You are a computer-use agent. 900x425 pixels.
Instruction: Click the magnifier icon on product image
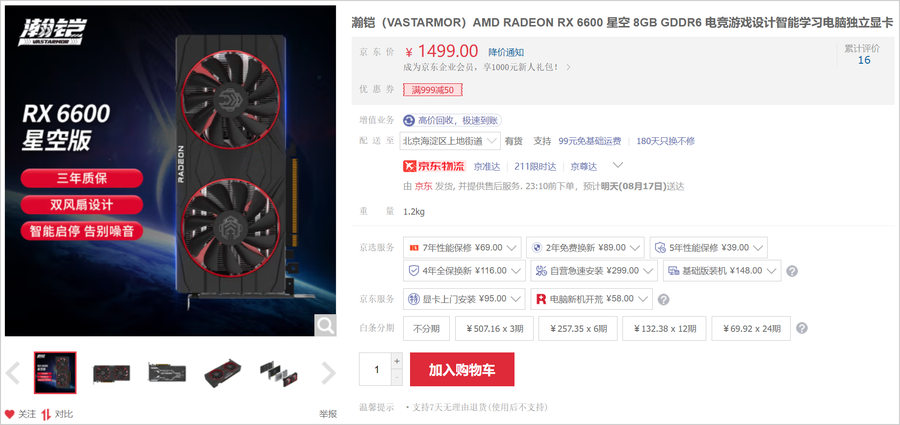pos(325,325)
